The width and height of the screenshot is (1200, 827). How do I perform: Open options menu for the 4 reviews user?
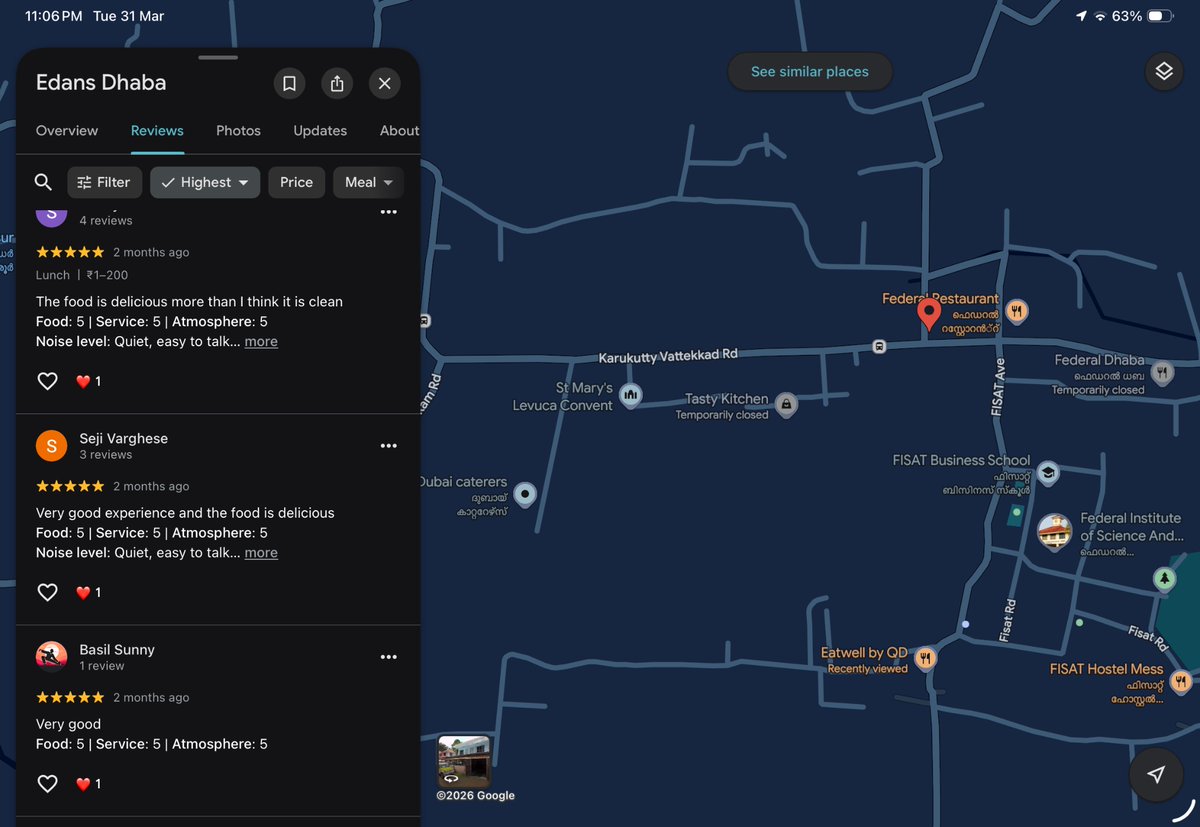(389, 212)
